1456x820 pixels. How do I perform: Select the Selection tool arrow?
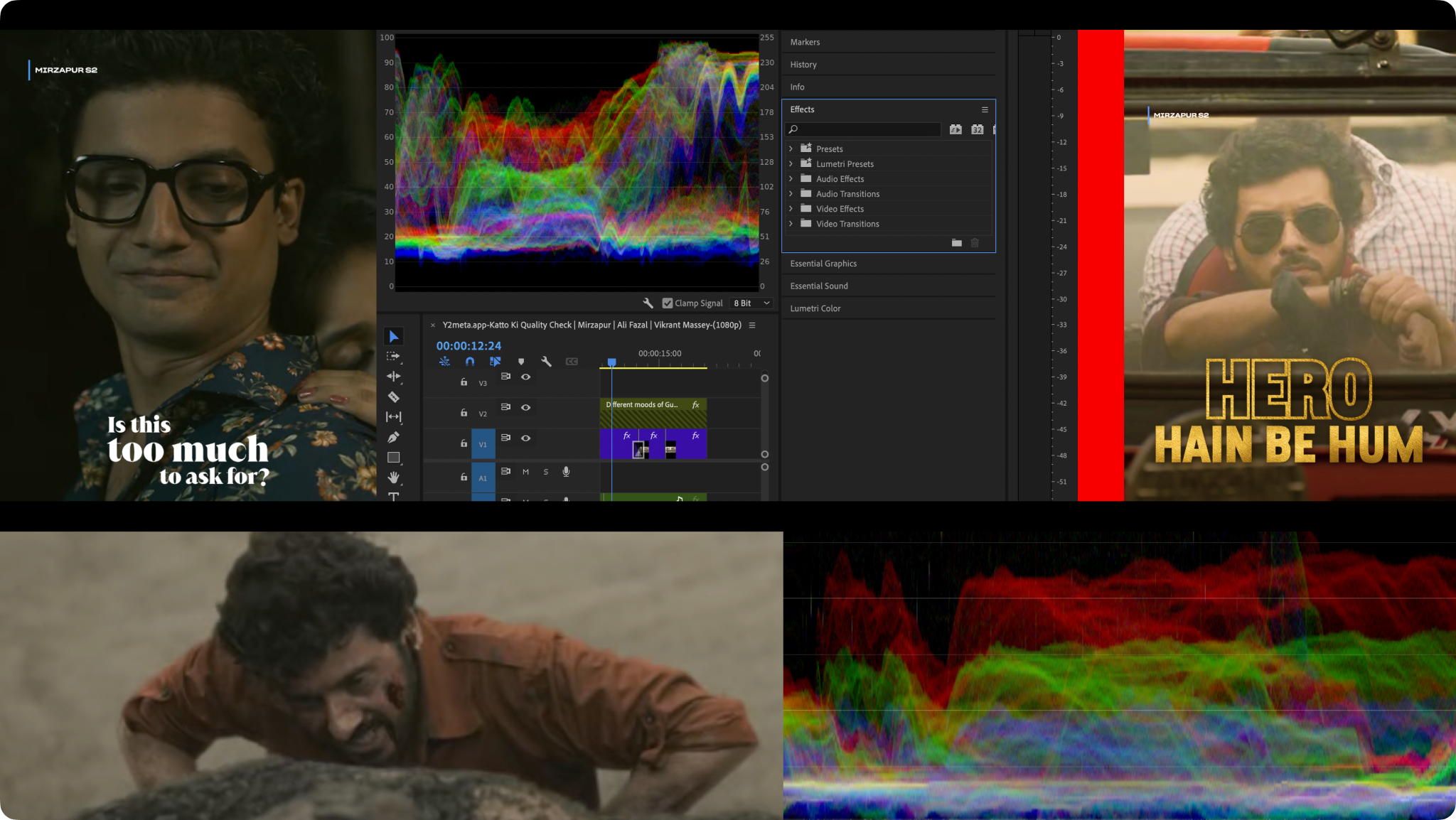(x=394, y=336)
